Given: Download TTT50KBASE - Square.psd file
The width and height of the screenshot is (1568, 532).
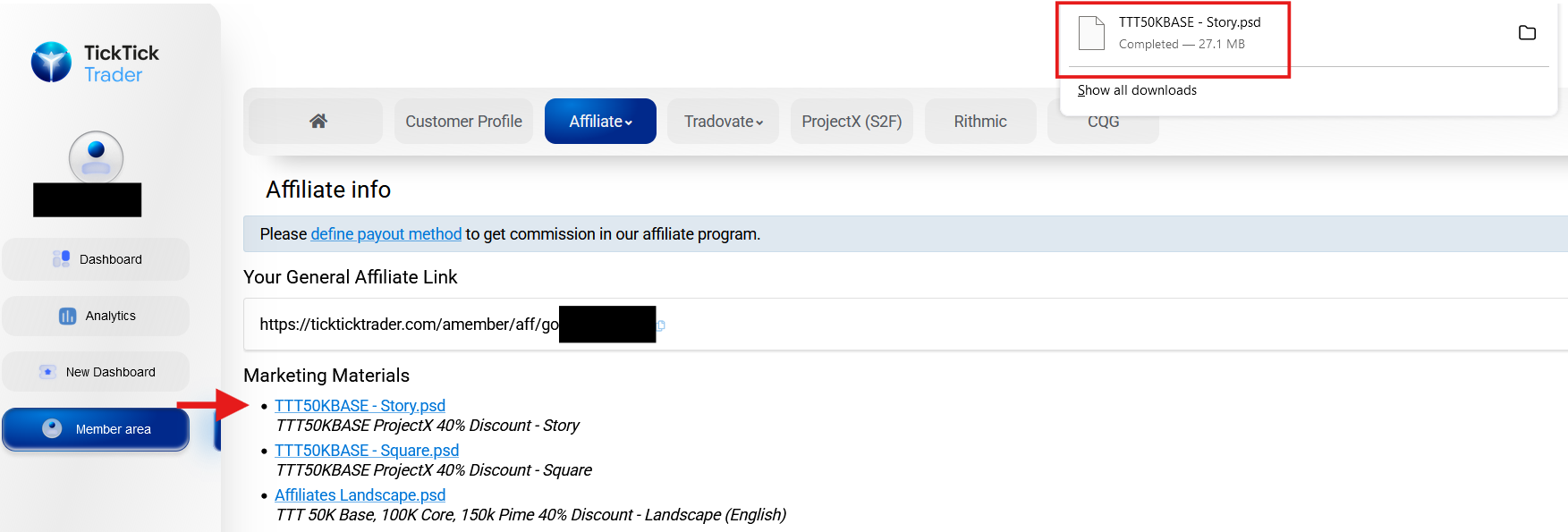Looking at the screenshot, I should point(367,451).
